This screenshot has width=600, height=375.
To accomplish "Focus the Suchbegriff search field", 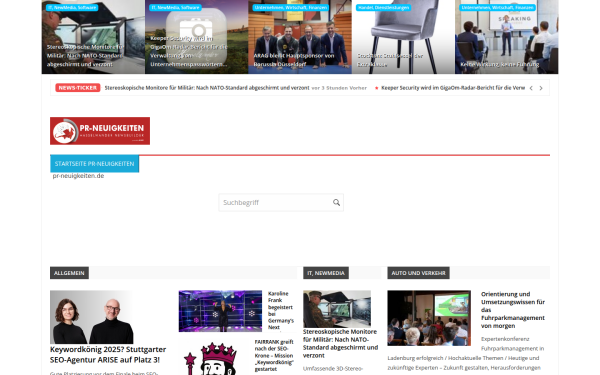I will coord(281,202).
